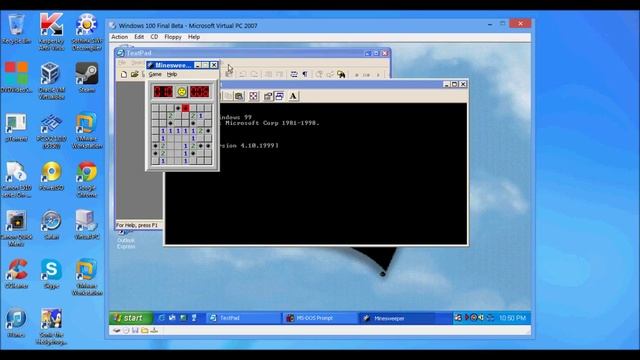Open the Help menu in Minesweeper
The image size is (640, 360).
coord(172,74)
